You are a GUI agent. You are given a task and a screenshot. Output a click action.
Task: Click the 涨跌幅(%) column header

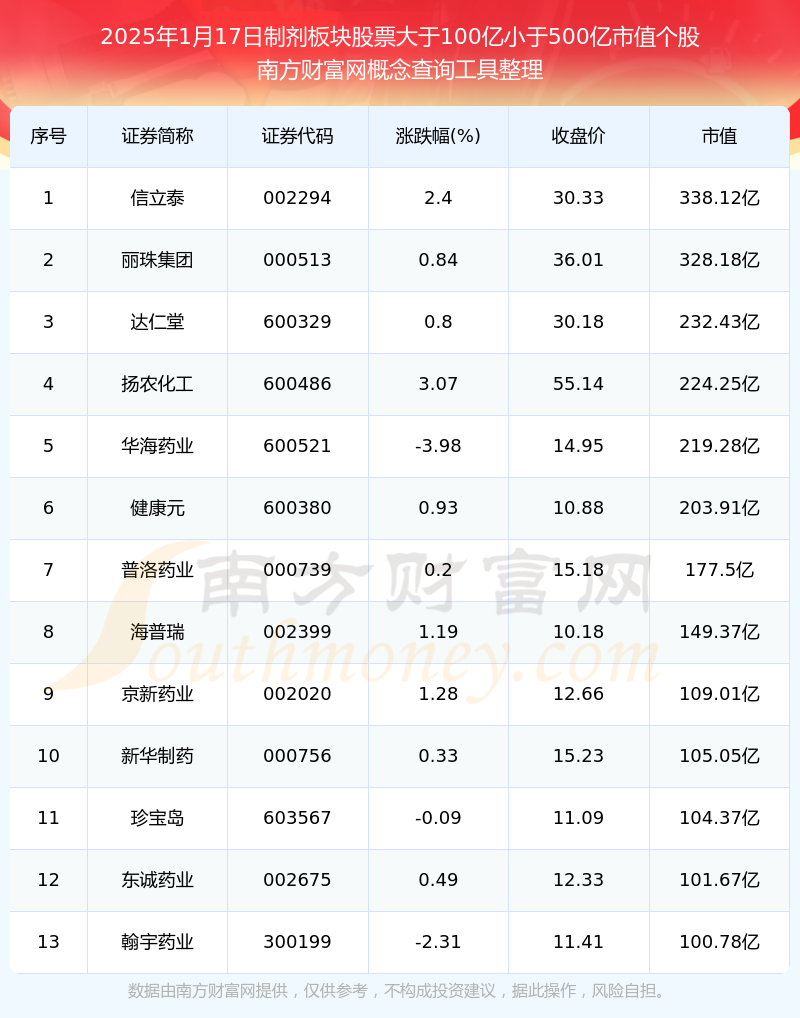point(438,136)
